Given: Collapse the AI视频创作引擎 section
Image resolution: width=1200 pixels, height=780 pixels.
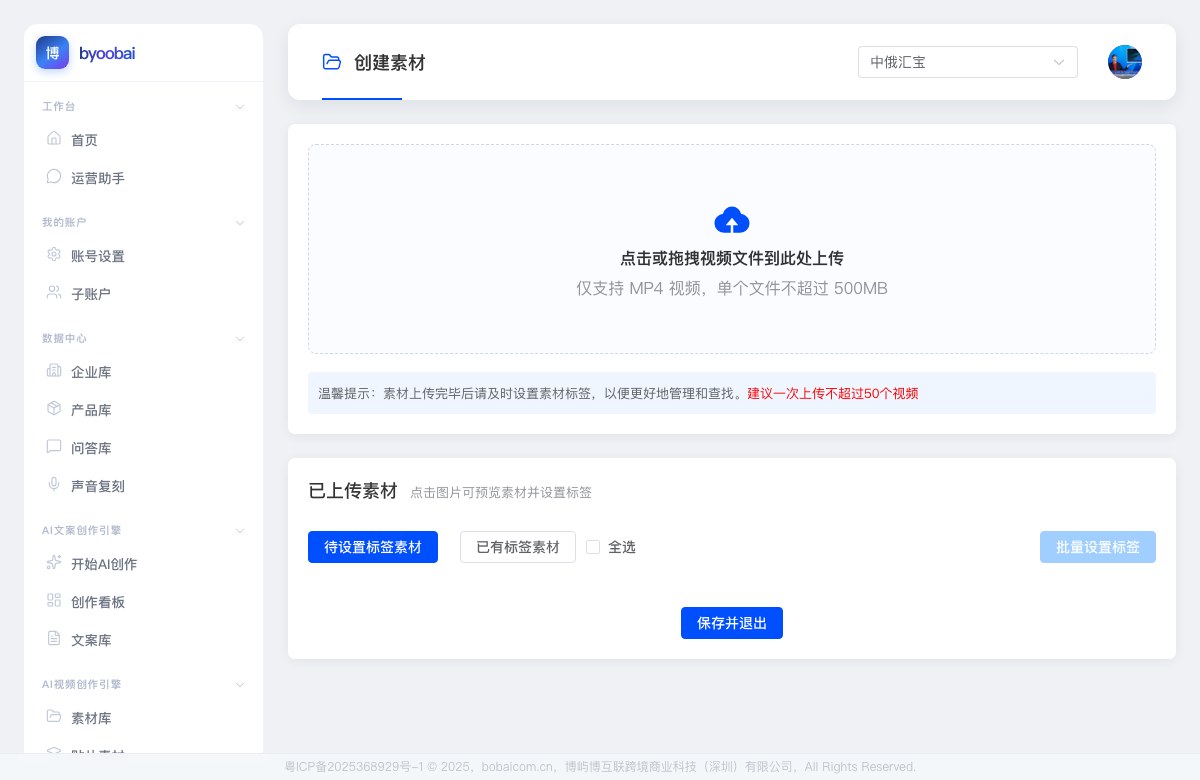Looking at the screenshot, I should [240, 684].
